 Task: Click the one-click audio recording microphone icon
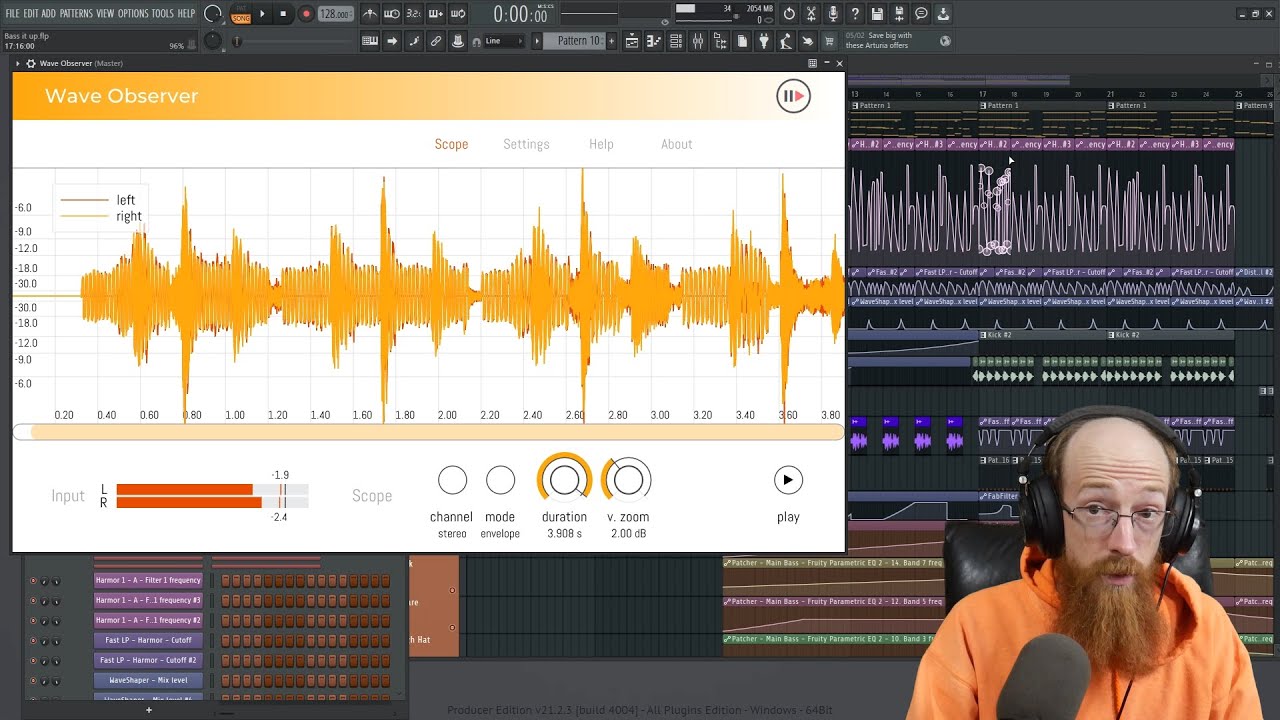pyautogui.click(x=833, y=14)
